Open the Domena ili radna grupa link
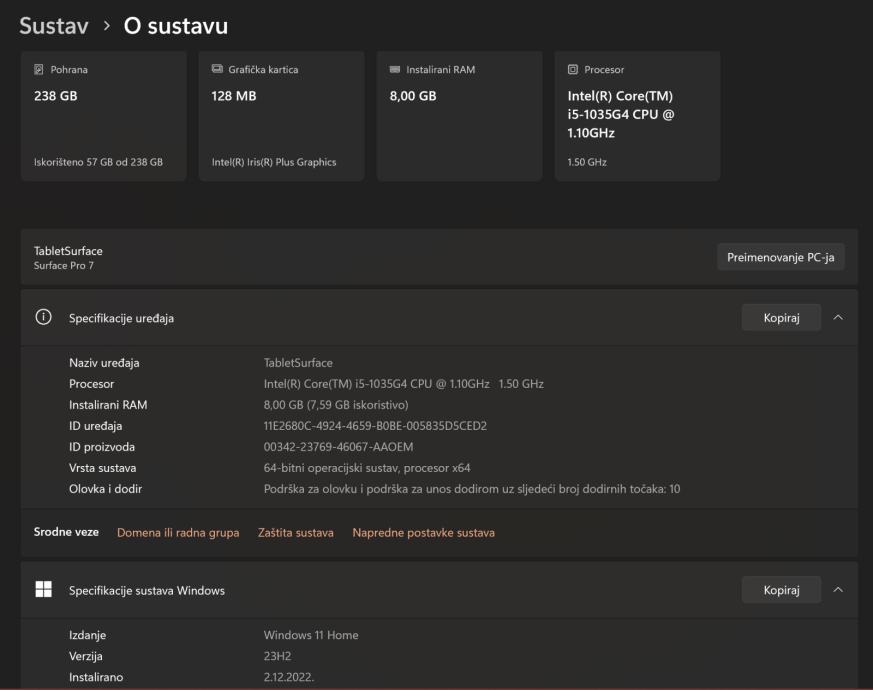873x690 pixels. (178, 533)
